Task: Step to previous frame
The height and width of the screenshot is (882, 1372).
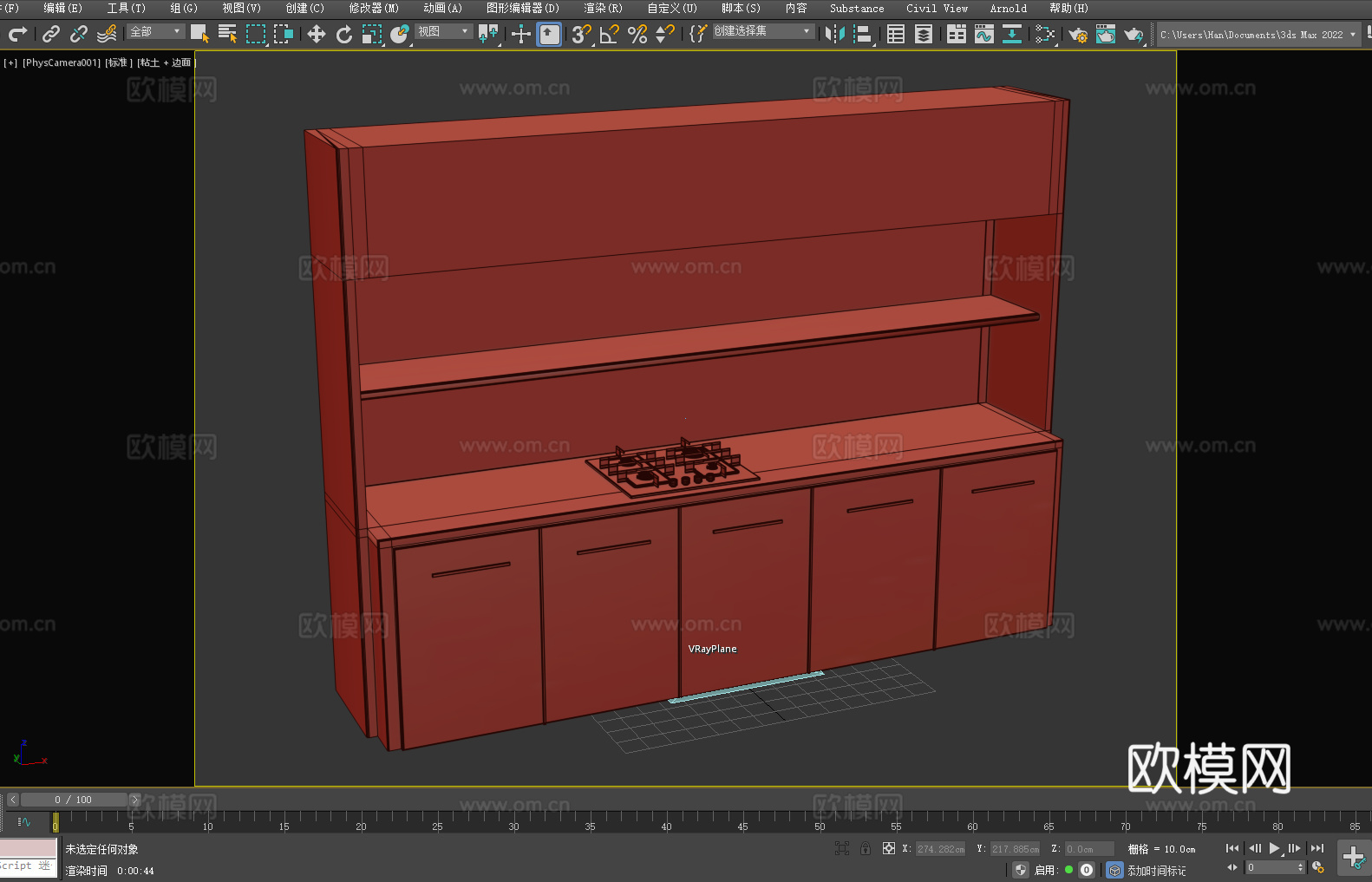Action: (1254, 848)
